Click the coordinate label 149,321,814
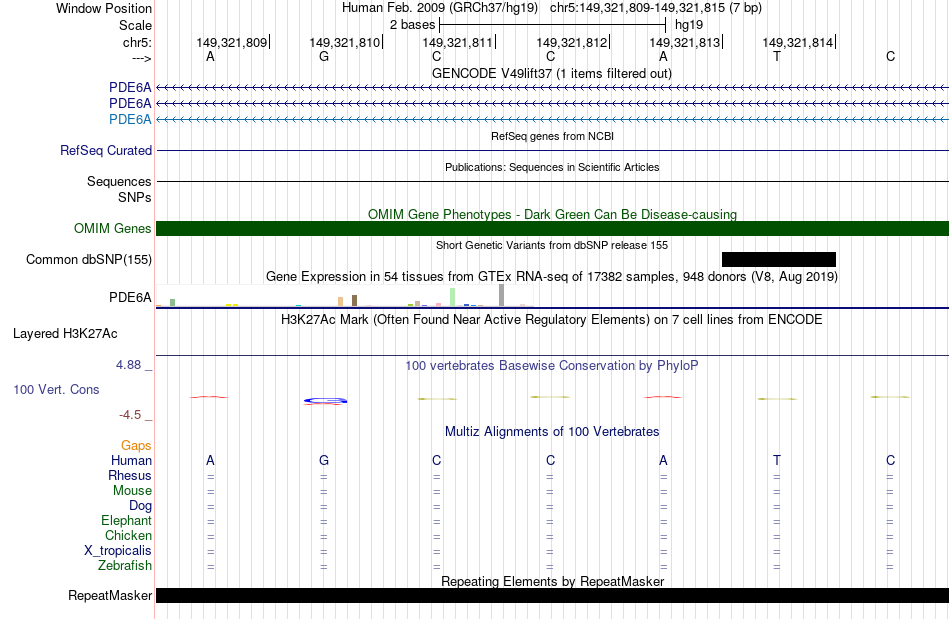The width and height of the screenshot is (950, 619). coord(797,42)
